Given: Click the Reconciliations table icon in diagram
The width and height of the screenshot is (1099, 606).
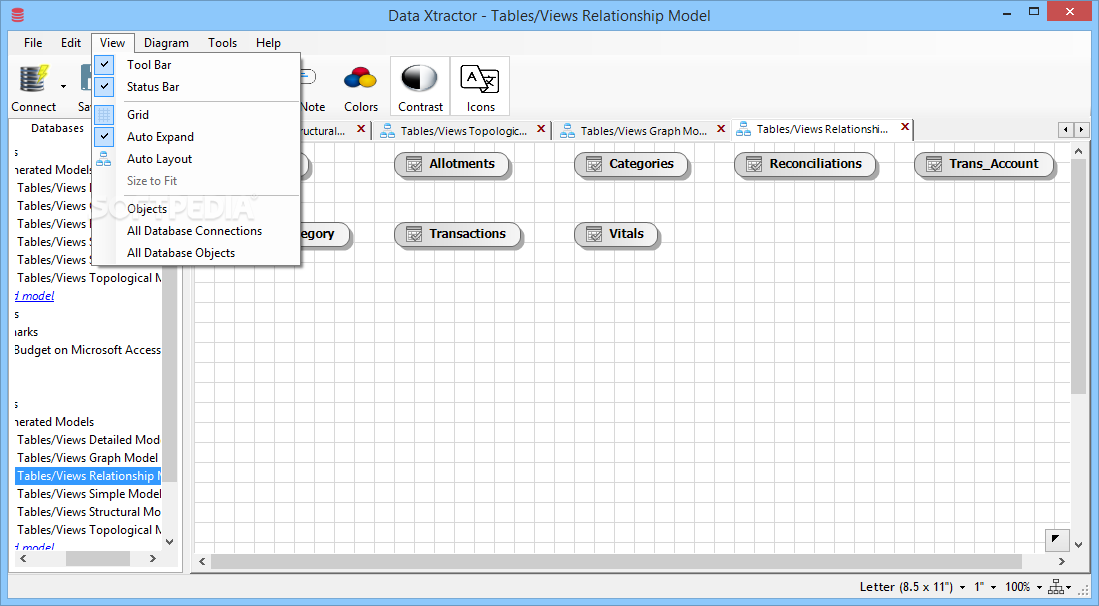Looking at the screenshot, I should [x=753, y=165].
